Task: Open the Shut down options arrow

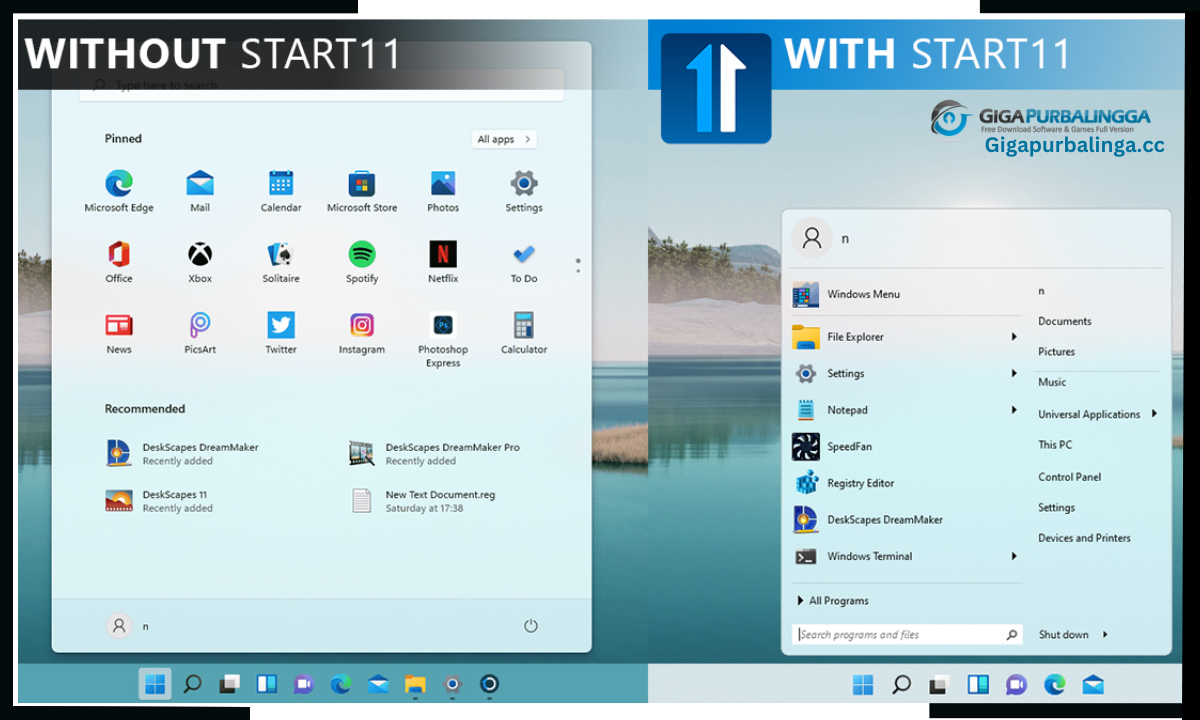Action: tap(1105, 634)
